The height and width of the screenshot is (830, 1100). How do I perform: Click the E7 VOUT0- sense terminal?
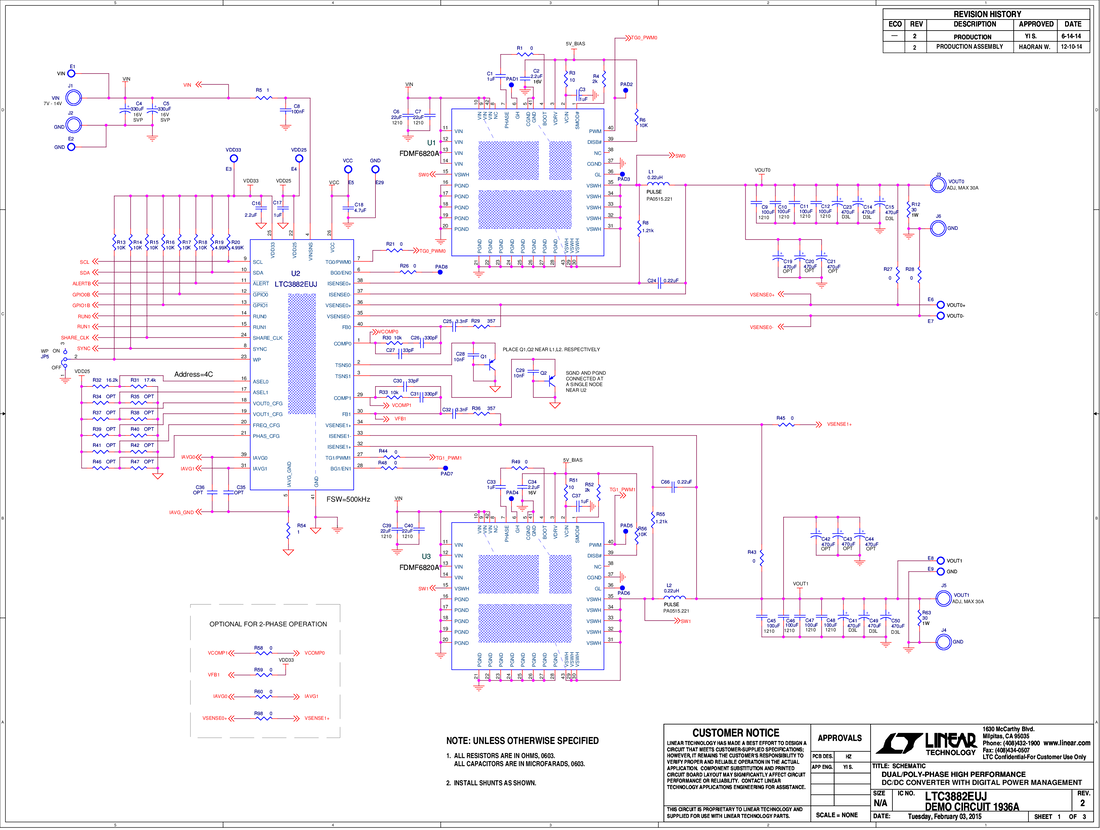tap(941, 316)
